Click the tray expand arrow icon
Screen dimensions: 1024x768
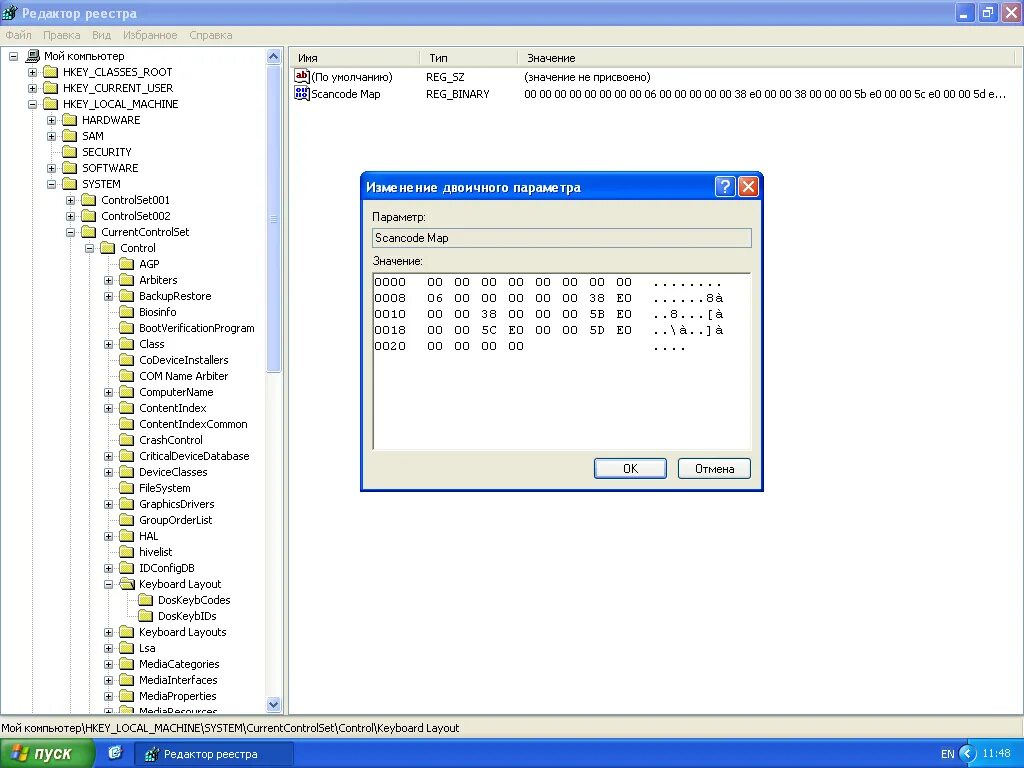[x=968, y=754]
